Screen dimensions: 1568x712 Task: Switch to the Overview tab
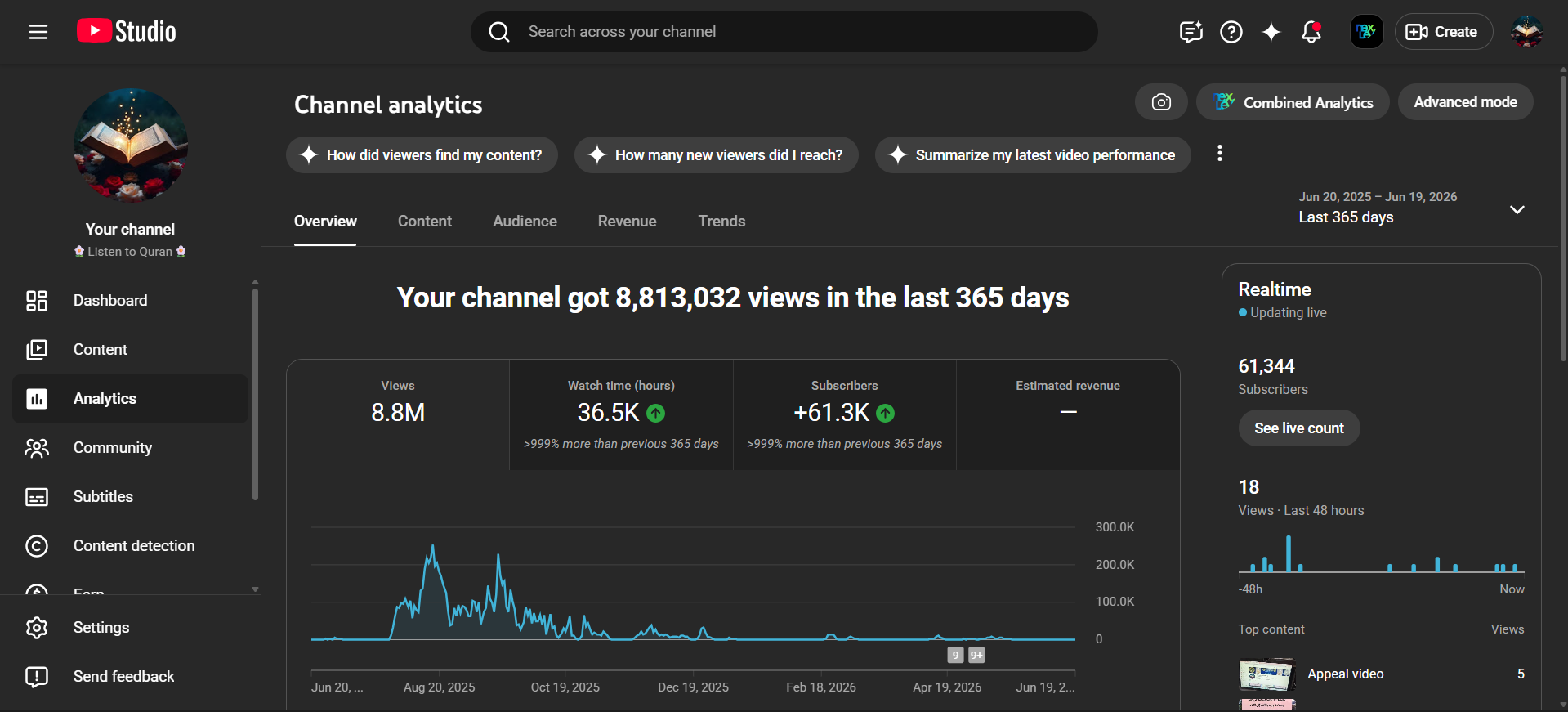pos(325,222)
